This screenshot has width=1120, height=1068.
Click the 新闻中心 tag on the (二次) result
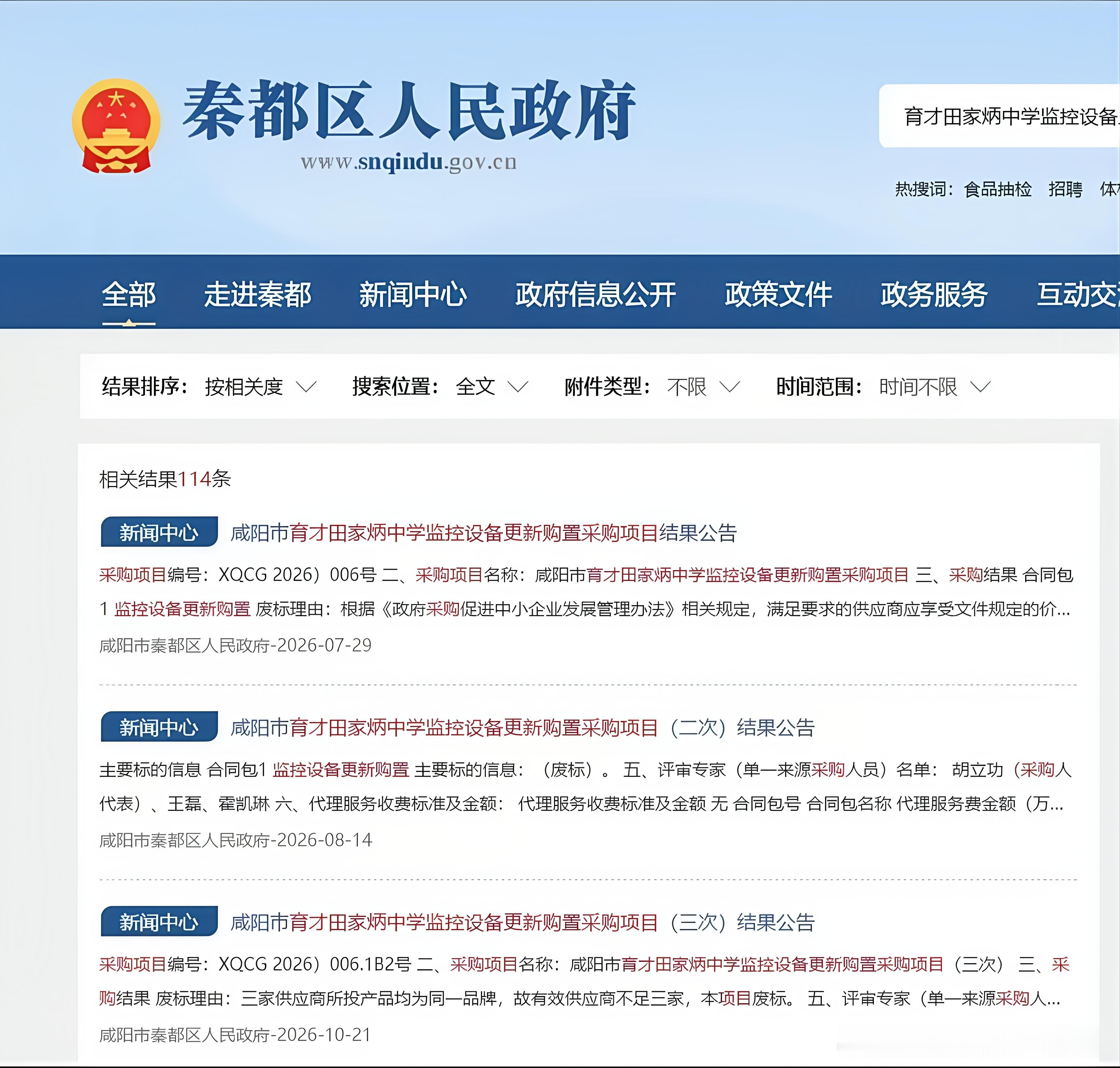point(159,727)
